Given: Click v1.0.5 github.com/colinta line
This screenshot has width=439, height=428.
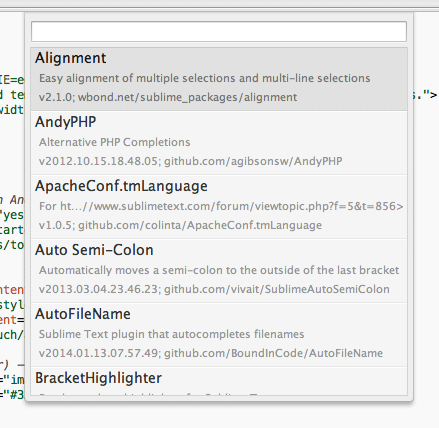Looking at the screenshot, I should point(180,225).
